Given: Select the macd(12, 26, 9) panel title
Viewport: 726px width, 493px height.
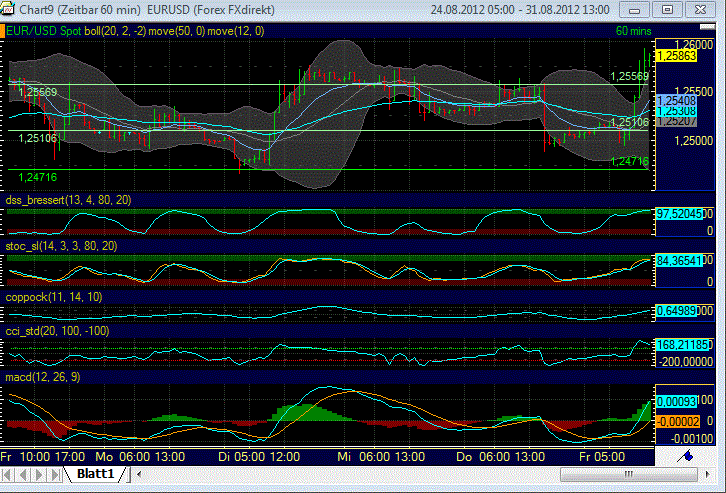Looking at the screenshot, I should 43,377.
